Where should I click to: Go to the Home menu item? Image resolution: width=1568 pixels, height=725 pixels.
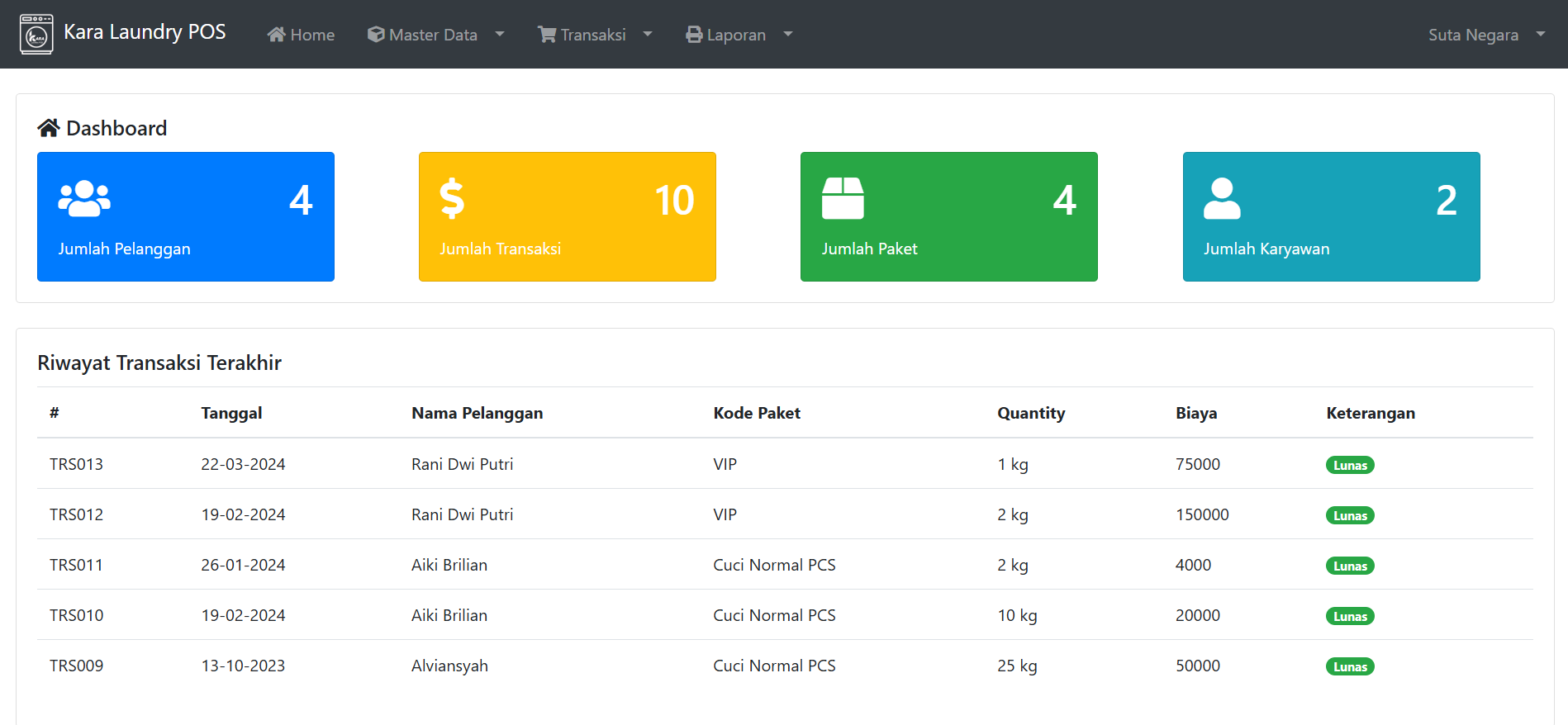[311, 35]
